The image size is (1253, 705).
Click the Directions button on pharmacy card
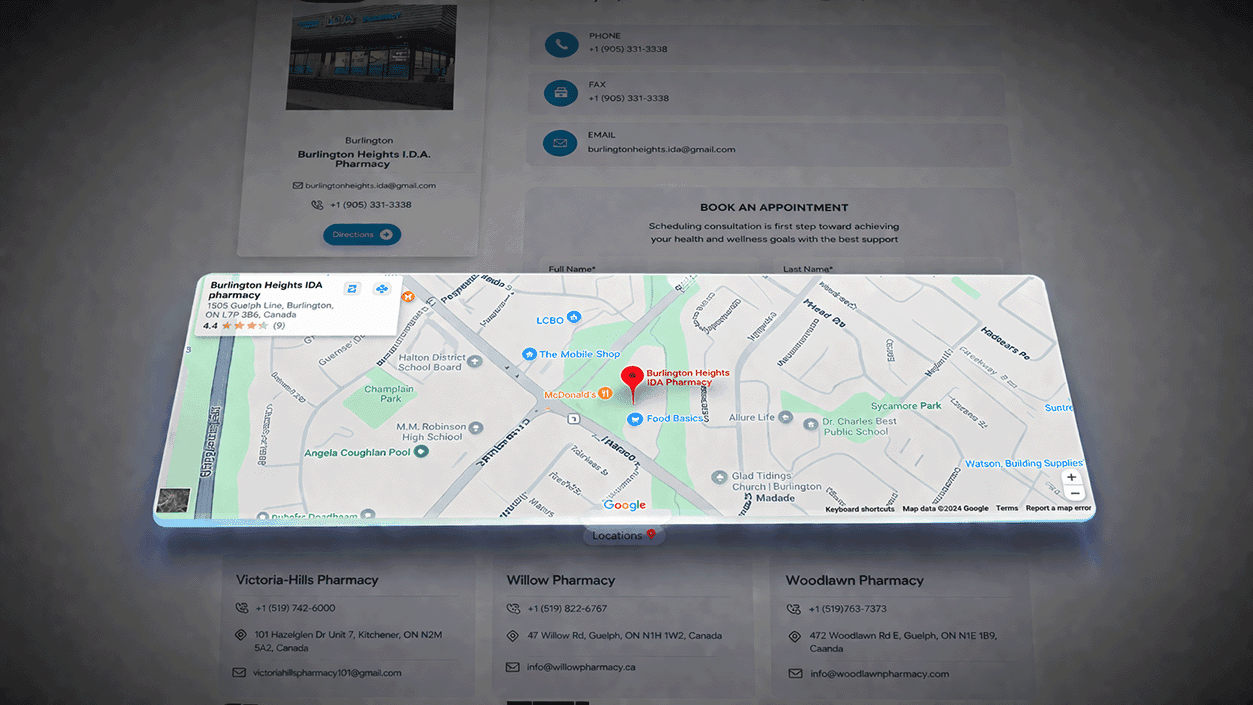pyautogui.click(x=362, y=235)
